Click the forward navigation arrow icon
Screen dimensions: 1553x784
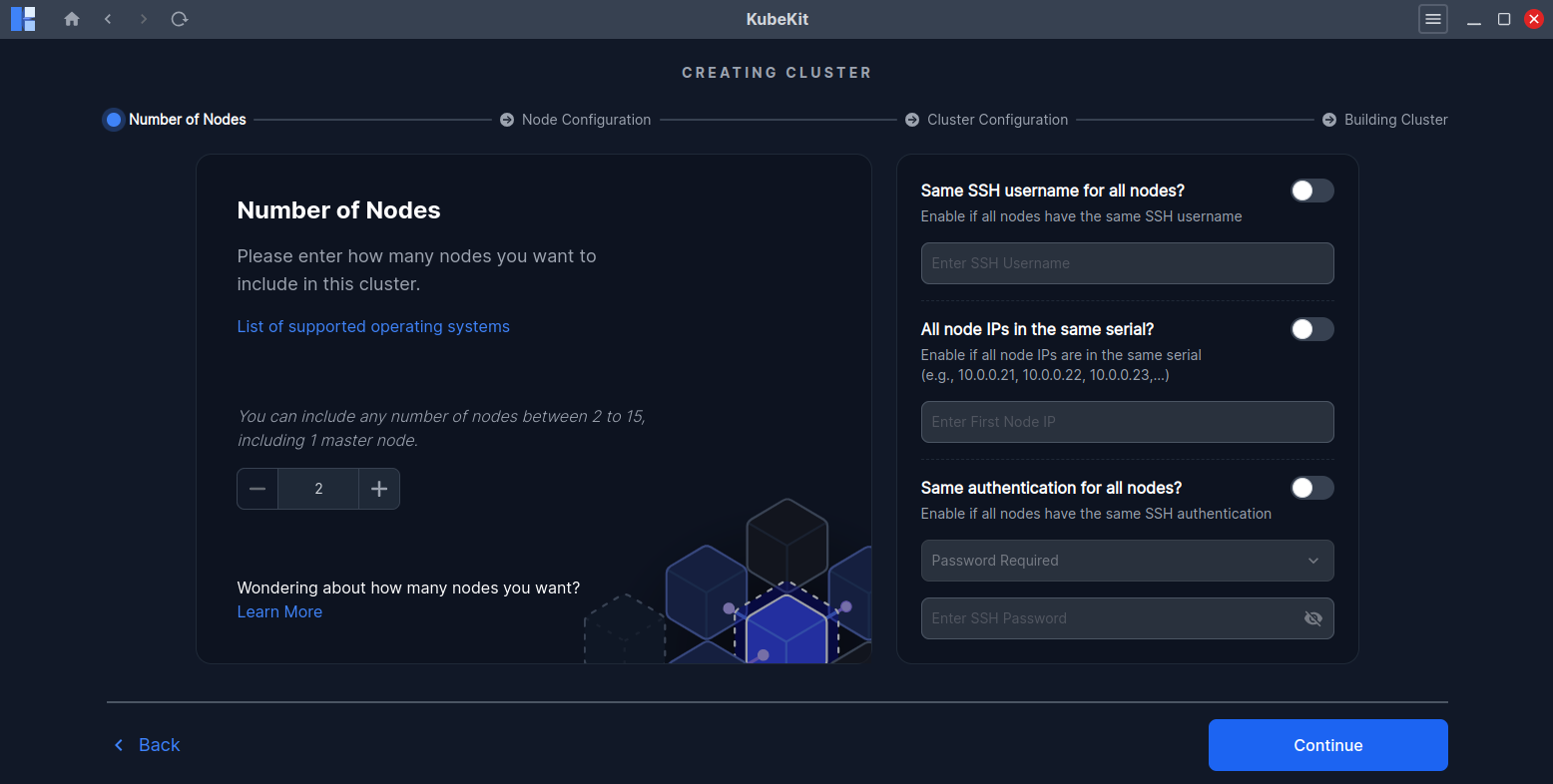coord(143,19)
